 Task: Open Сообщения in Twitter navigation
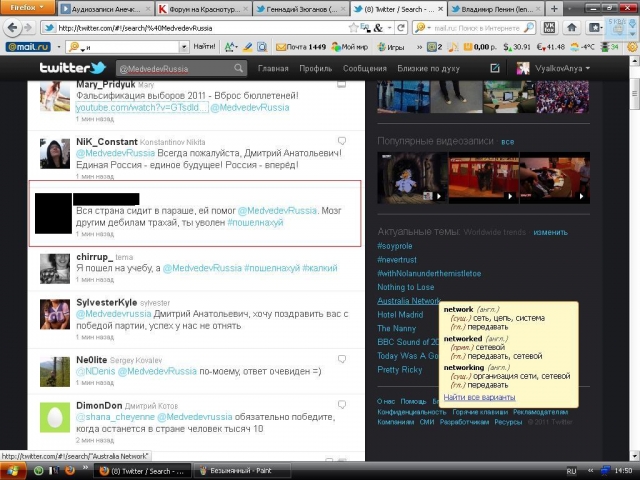364,69
